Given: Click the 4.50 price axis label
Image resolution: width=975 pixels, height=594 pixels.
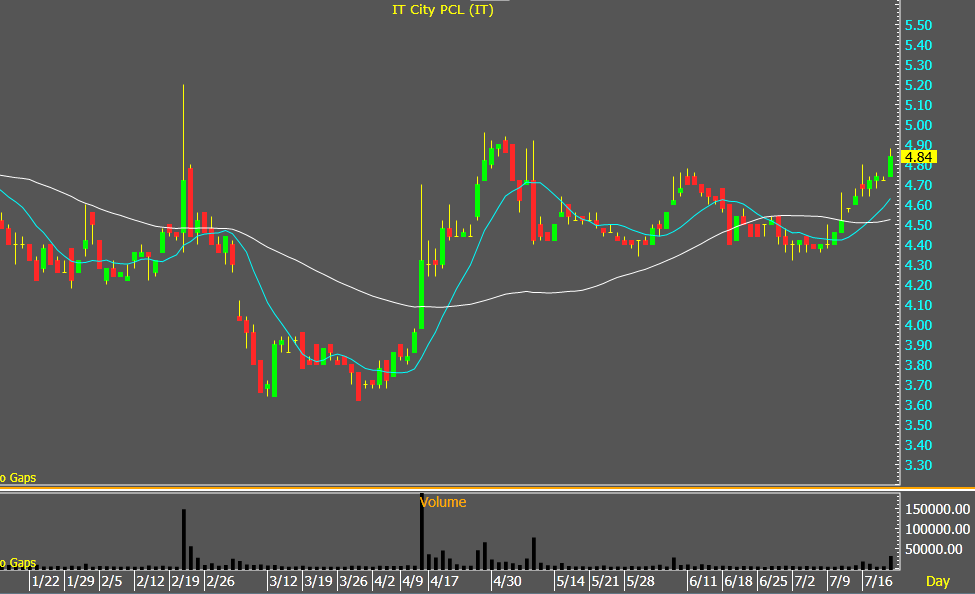Looking at the screenshot, I should pos(918,225).
